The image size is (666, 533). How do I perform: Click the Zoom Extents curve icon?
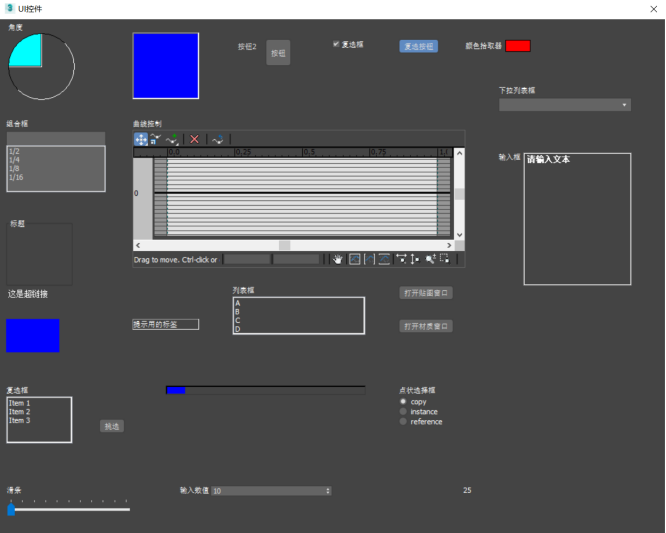coord(355,259)
